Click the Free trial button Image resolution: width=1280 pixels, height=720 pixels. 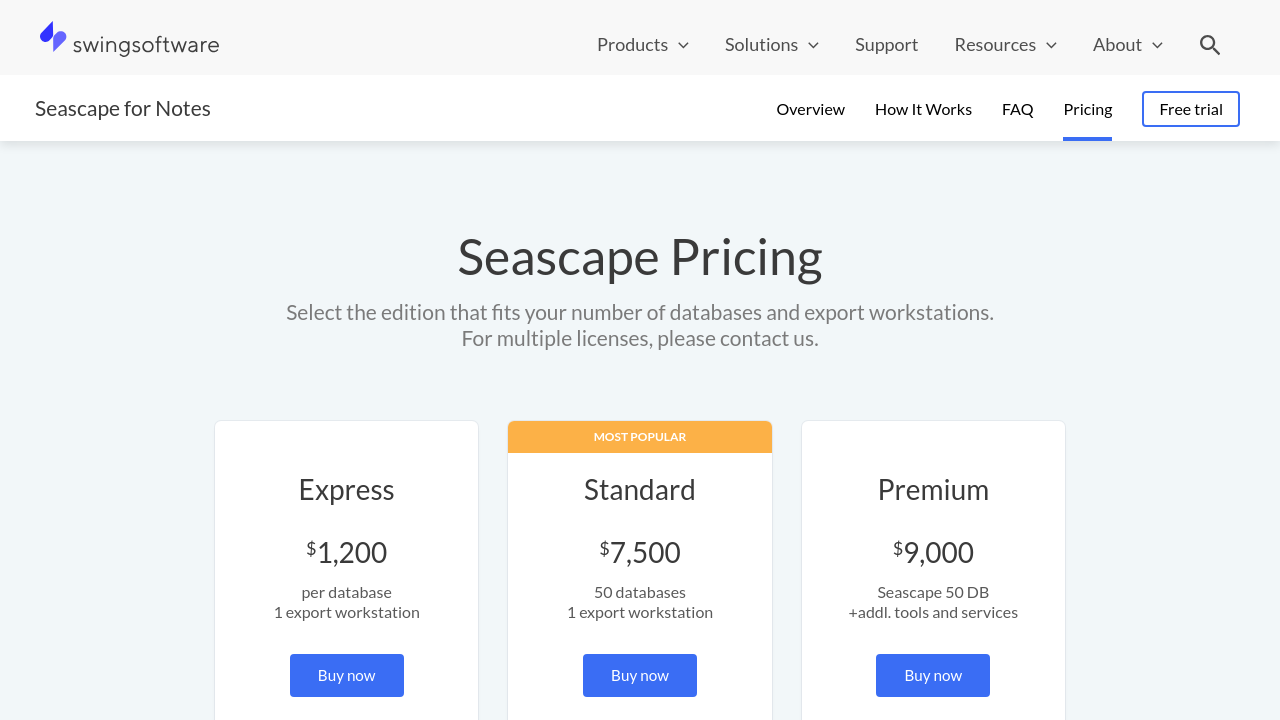coord(1190,109)
